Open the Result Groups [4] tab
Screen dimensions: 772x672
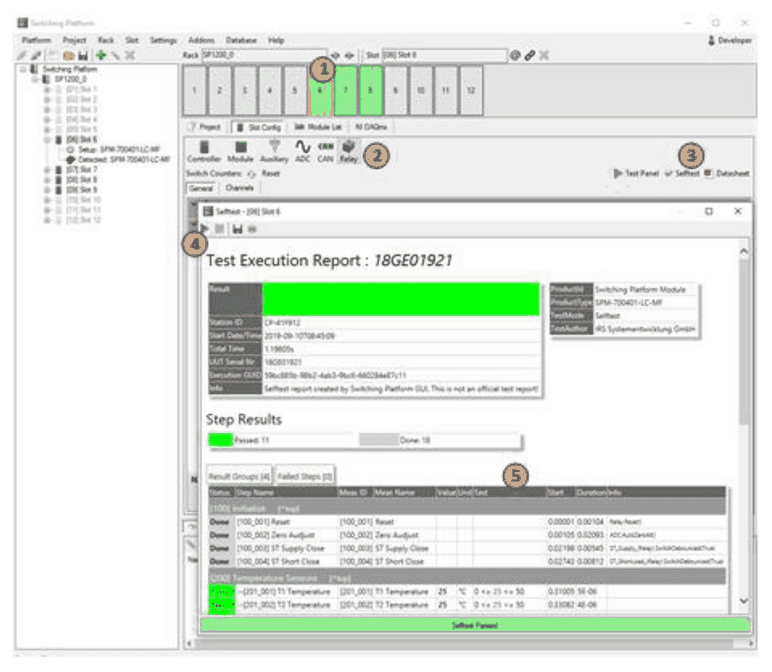click(x=239, y=476)
